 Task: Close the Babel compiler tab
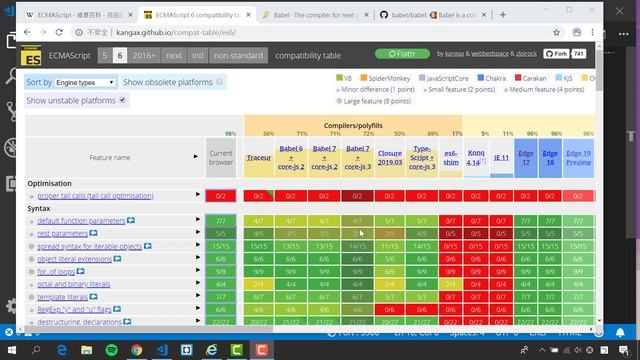tap(366, 15)
